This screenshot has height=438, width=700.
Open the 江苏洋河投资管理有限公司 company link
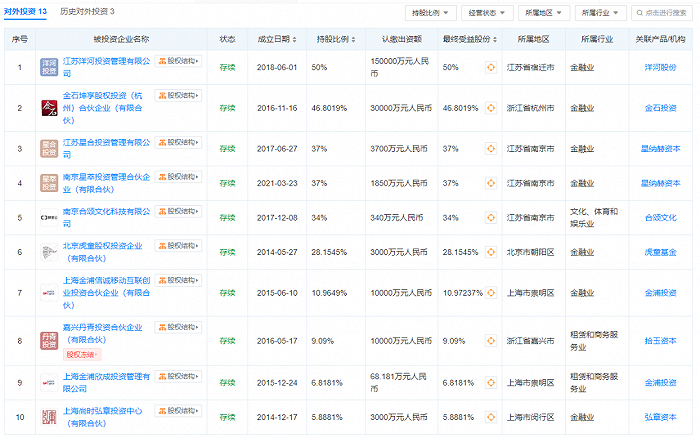coord(109,60)
